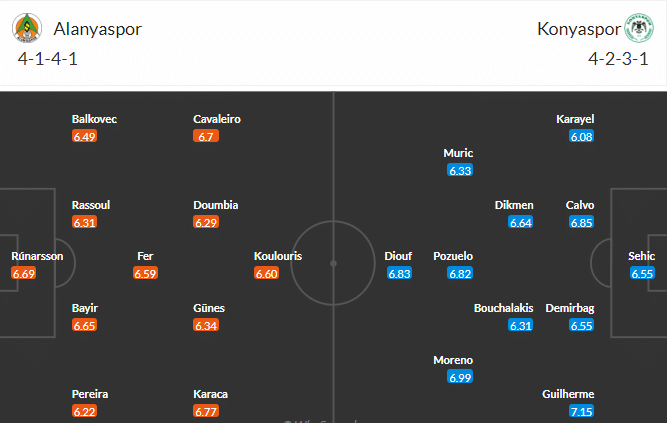Click player name Balkovec
The width and height of the screenshot is (667, 423).
94,119
